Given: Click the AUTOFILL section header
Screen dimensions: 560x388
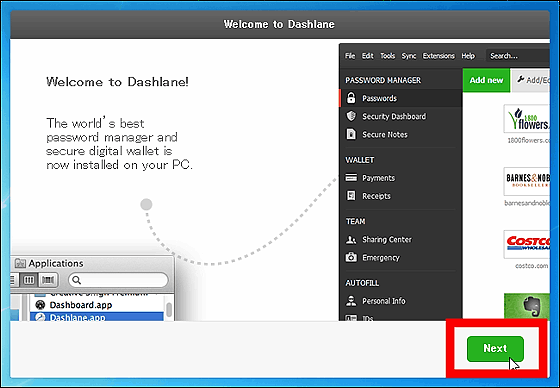Looking at the screenshot, I should tap(362, 283).
